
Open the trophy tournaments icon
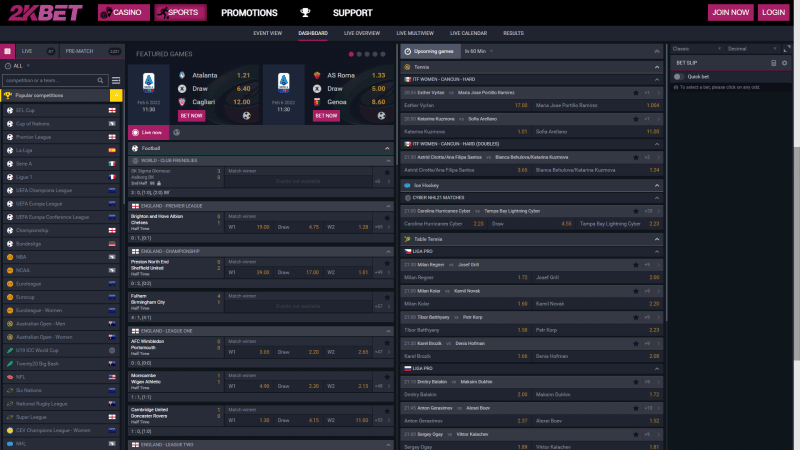[x=305, y=12]
